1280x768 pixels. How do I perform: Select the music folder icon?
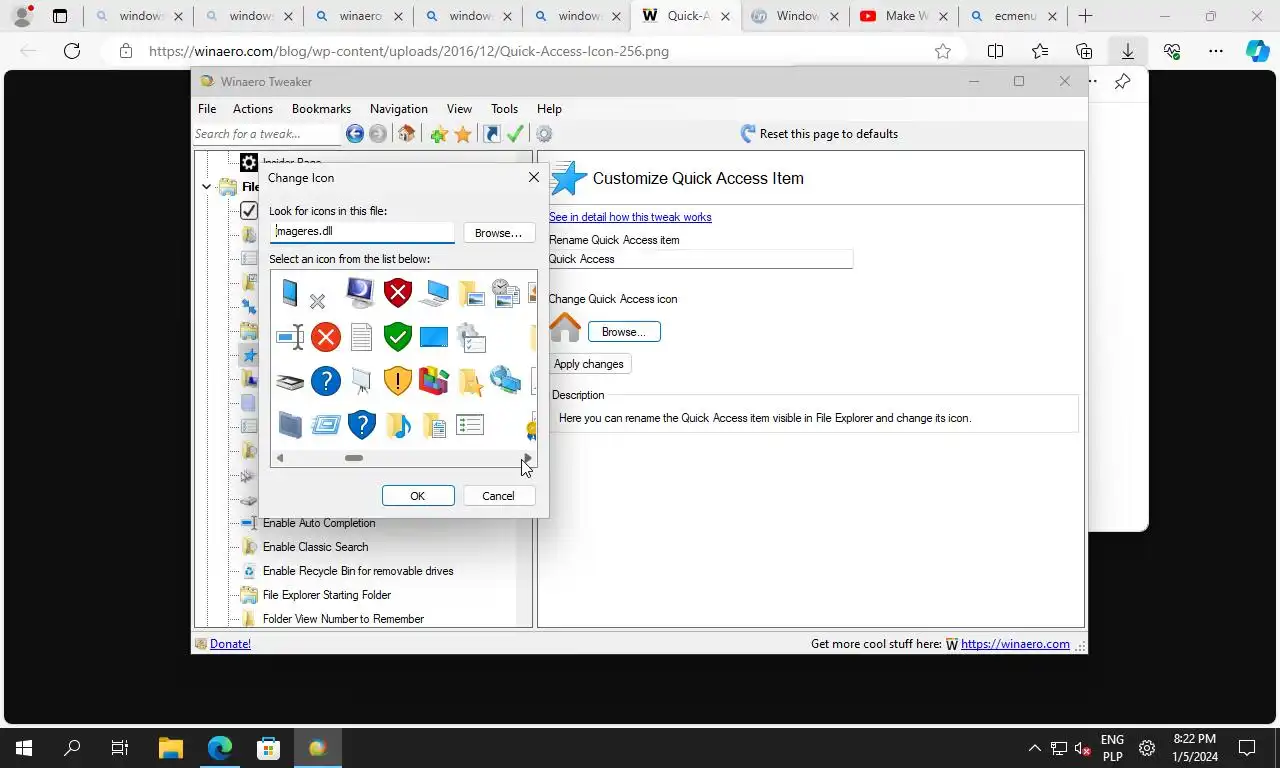point(398,425)
